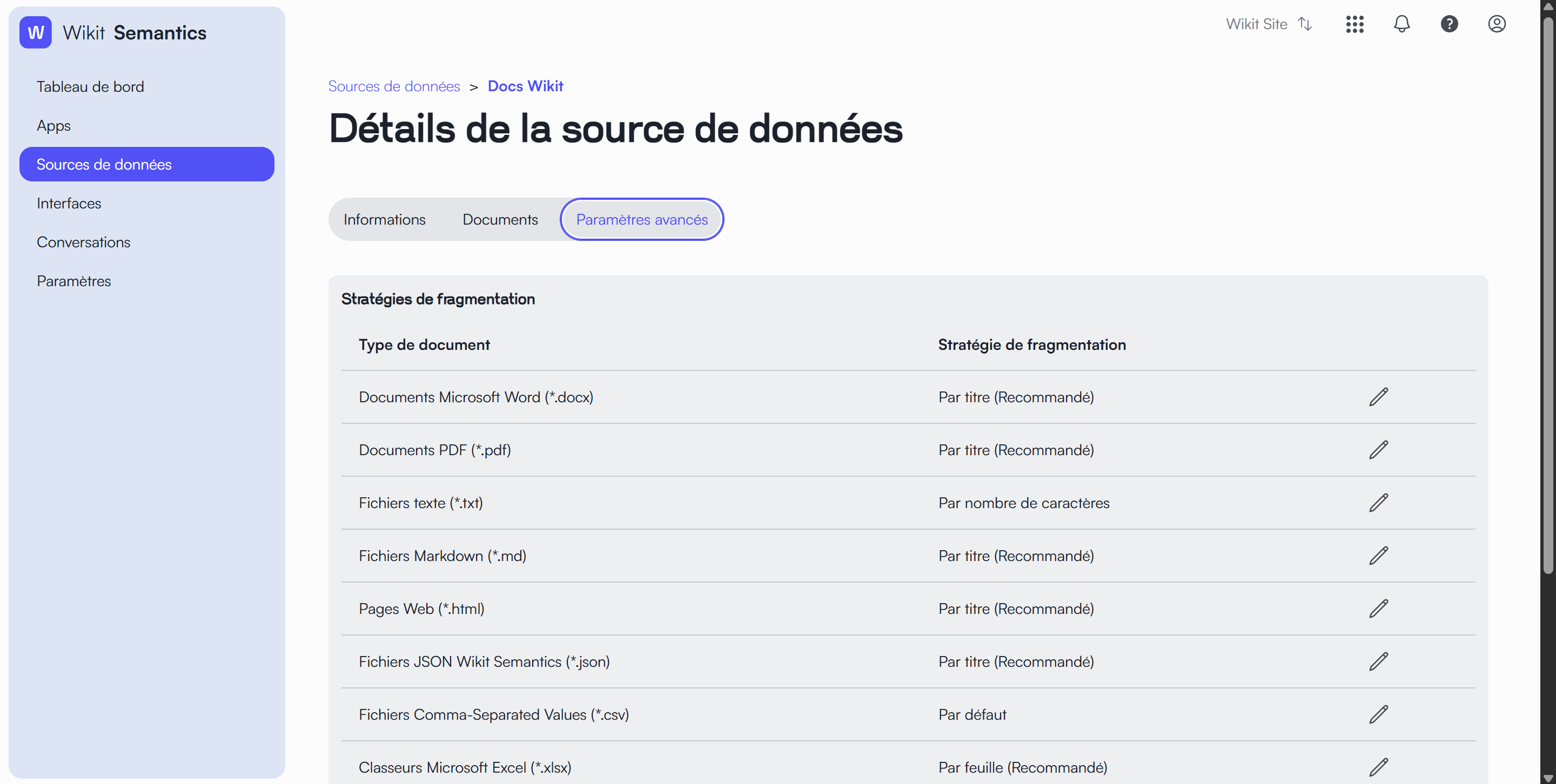Viewport: 1556px width, 784px height.
Task: Open the apps grid launcher icon
Action: (x=1354, y=24)
